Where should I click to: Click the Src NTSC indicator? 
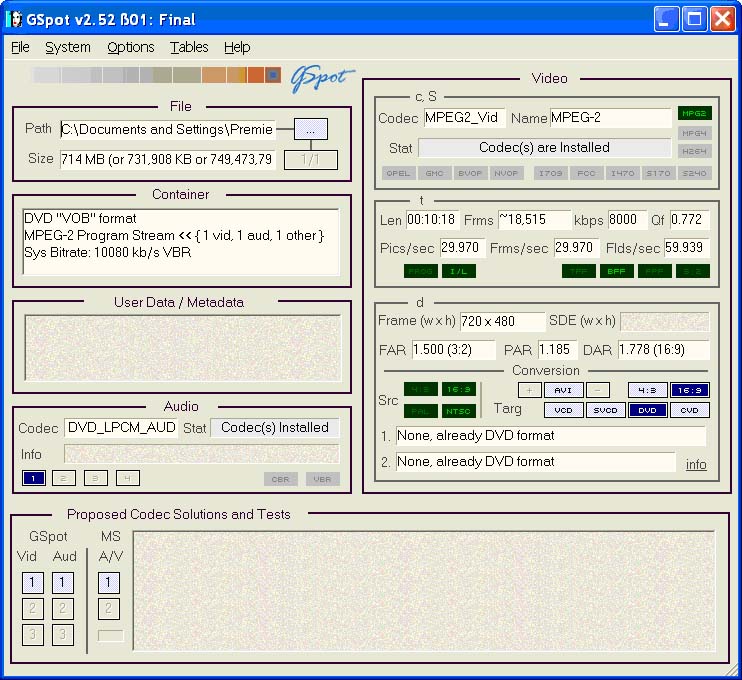coord(459,411)
